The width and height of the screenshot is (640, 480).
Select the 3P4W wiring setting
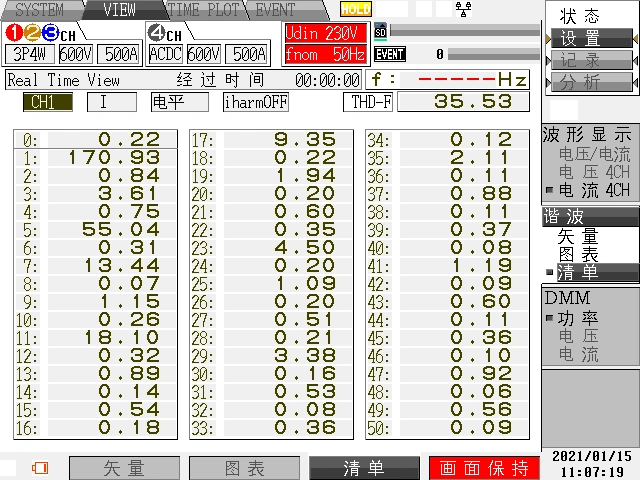coord(29,54)
